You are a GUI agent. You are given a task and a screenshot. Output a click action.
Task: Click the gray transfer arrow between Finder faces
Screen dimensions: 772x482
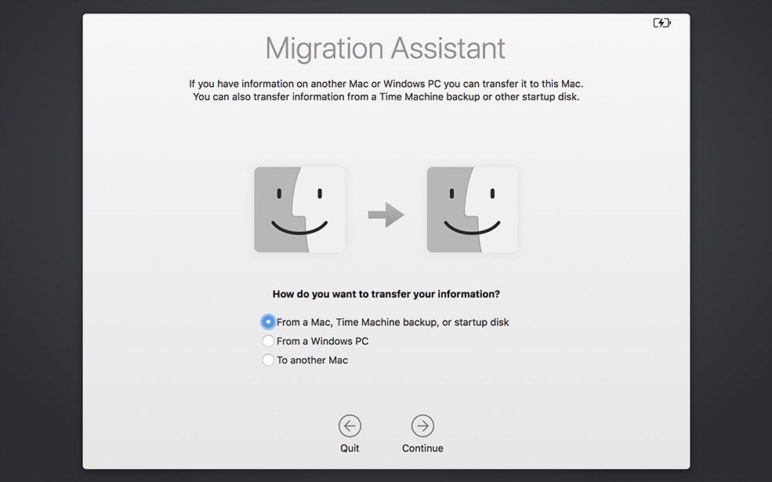(x=386, y=215)
